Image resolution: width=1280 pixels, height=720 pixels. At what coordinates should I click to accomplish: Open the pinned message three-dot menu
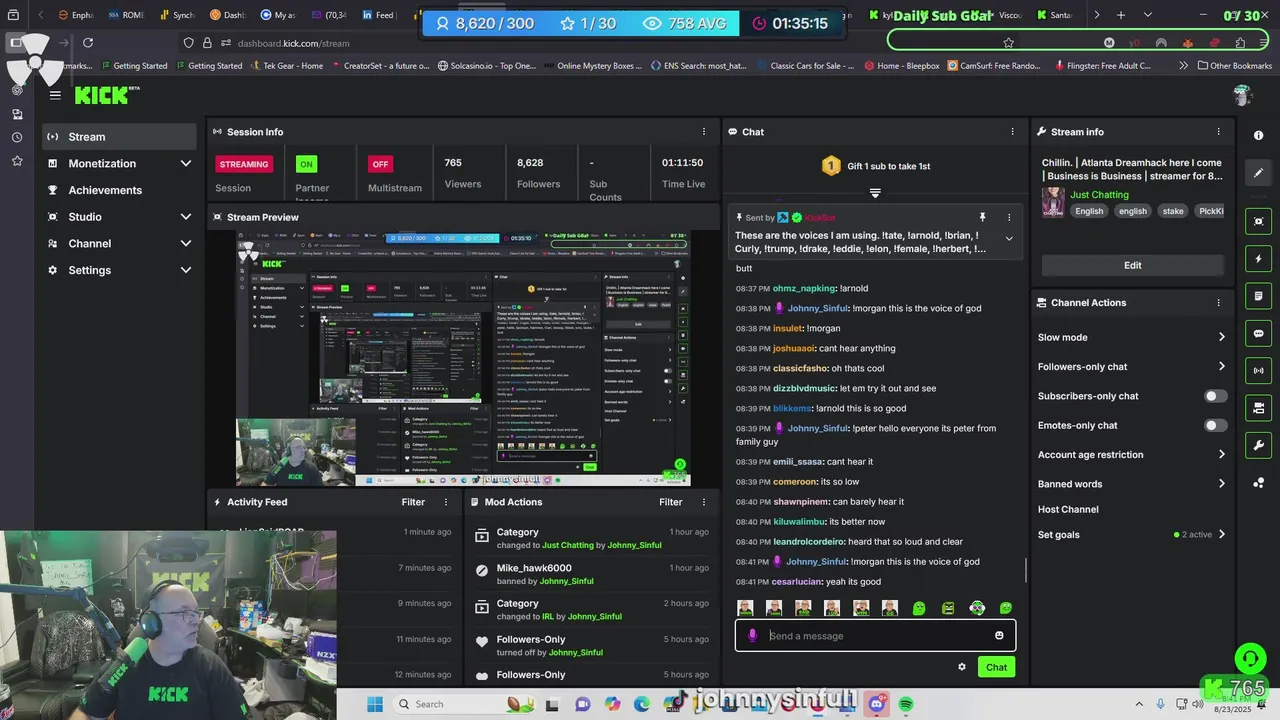point(1008,217)
